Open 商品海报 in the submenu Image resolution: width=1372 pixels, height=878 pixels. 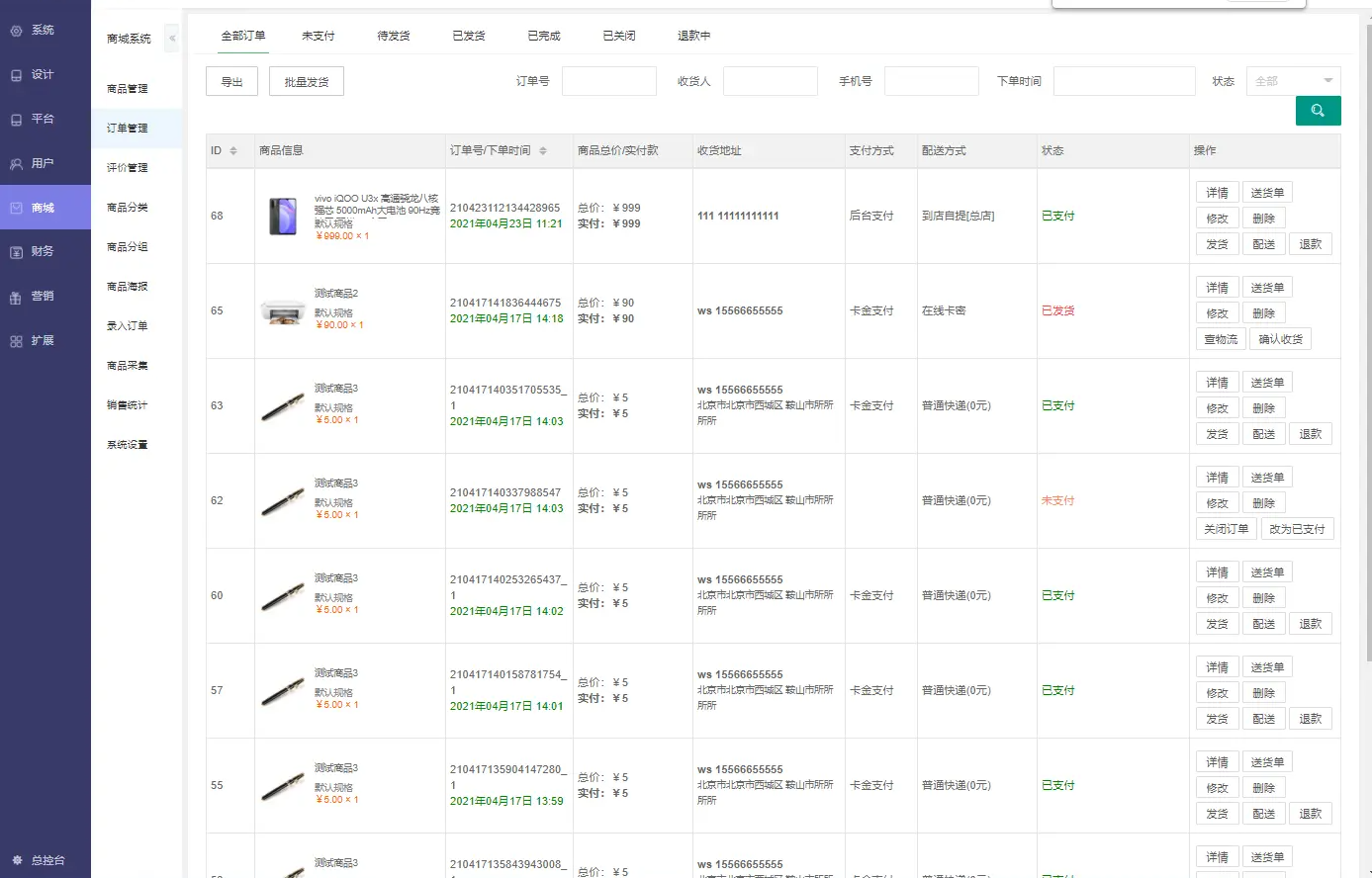[x=128, y=287]
